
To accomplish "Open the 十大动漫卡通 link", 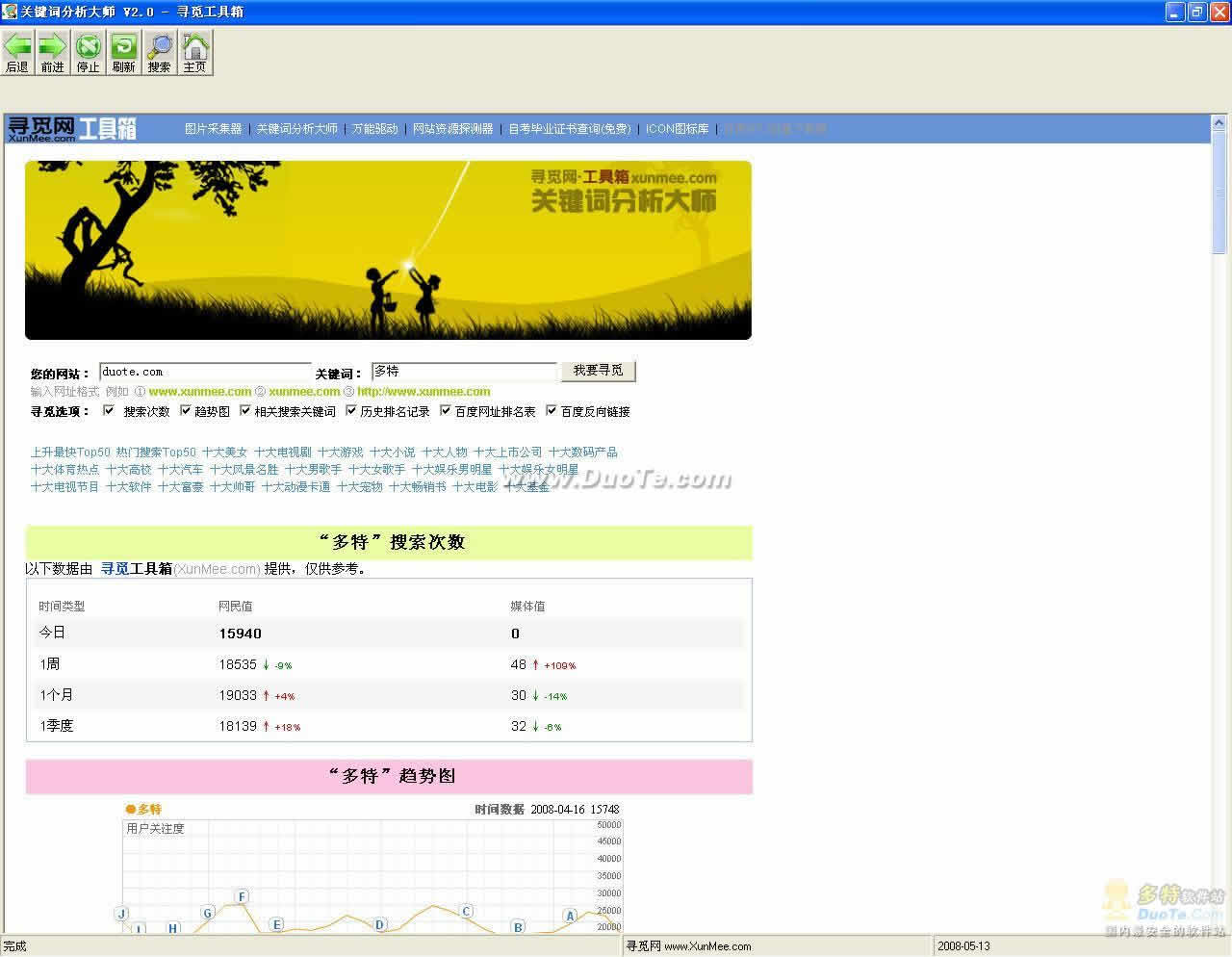I will point(296,486).
